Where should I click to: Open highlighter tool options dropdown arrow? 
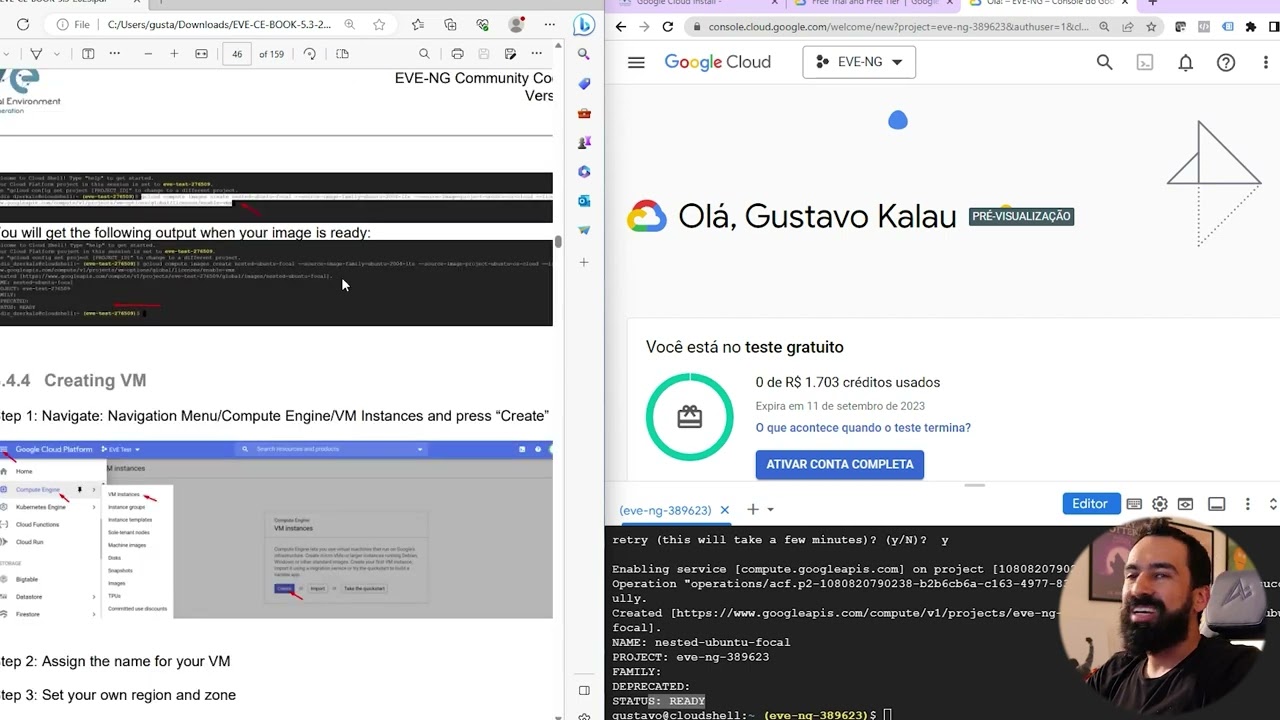[x=57, y=54]
